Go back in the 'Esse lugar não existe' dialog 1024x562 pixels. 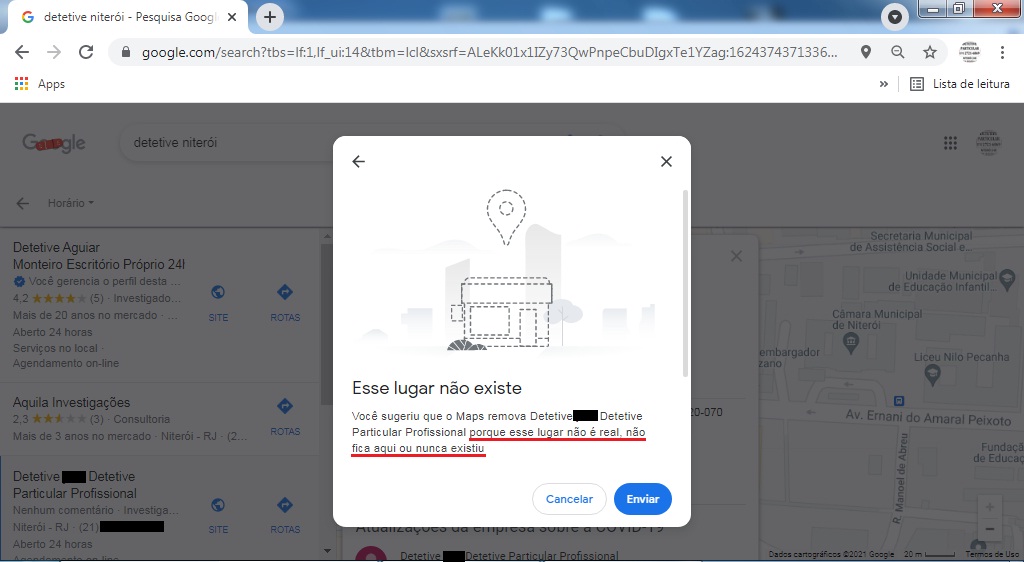coord(359,161)
